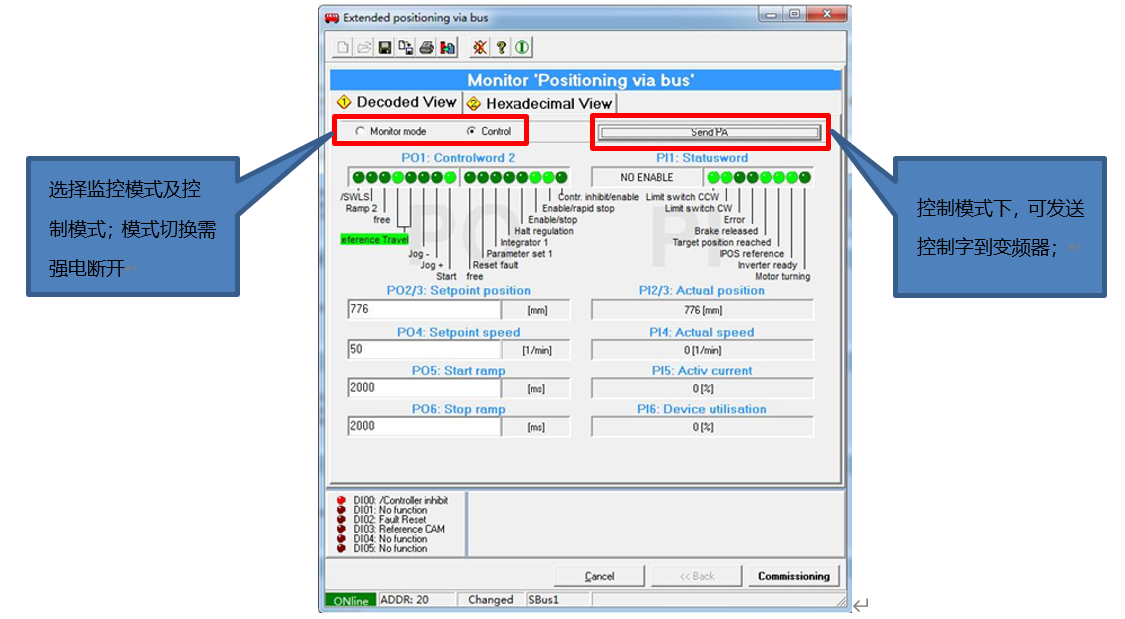Select the Control radio button
1125x619 pixels.
(x=472, y=131)
